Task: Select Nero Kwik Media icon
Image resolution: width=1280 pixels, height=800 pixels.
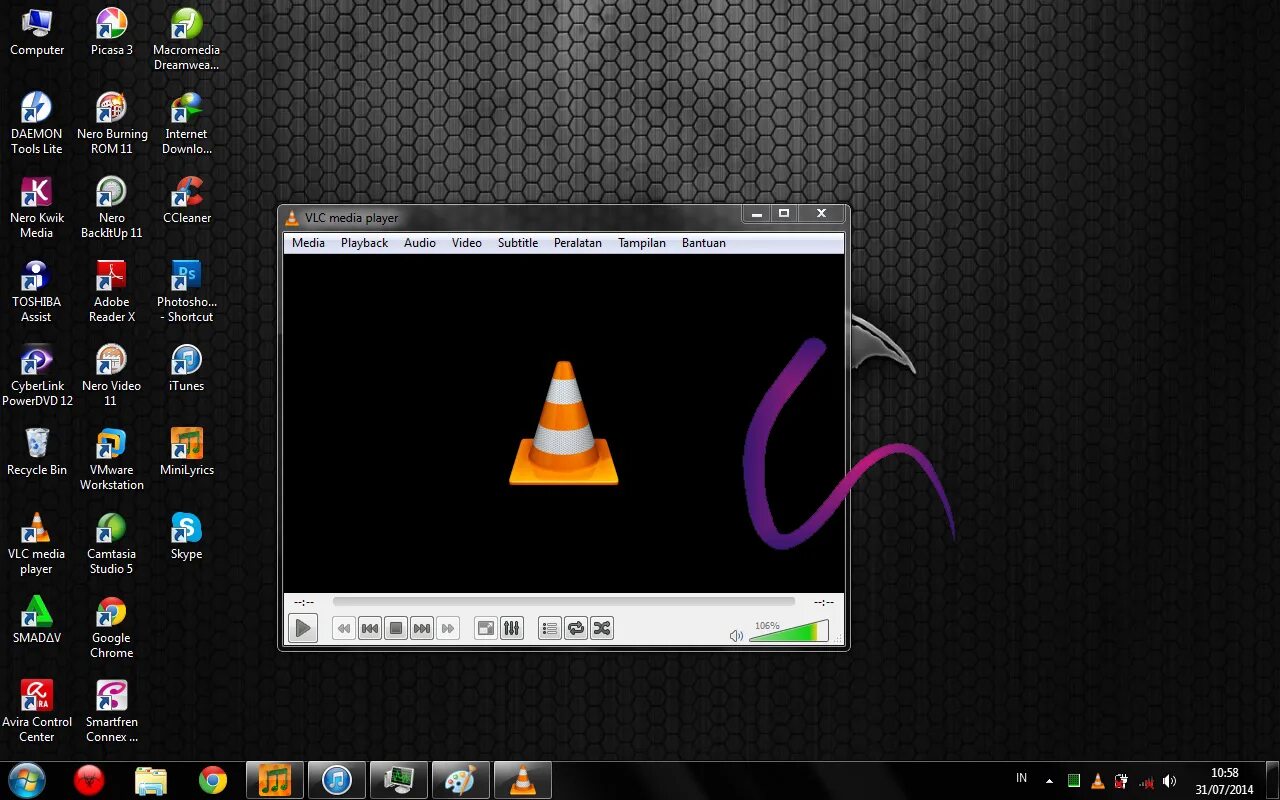Action: (x=37, y=208)
